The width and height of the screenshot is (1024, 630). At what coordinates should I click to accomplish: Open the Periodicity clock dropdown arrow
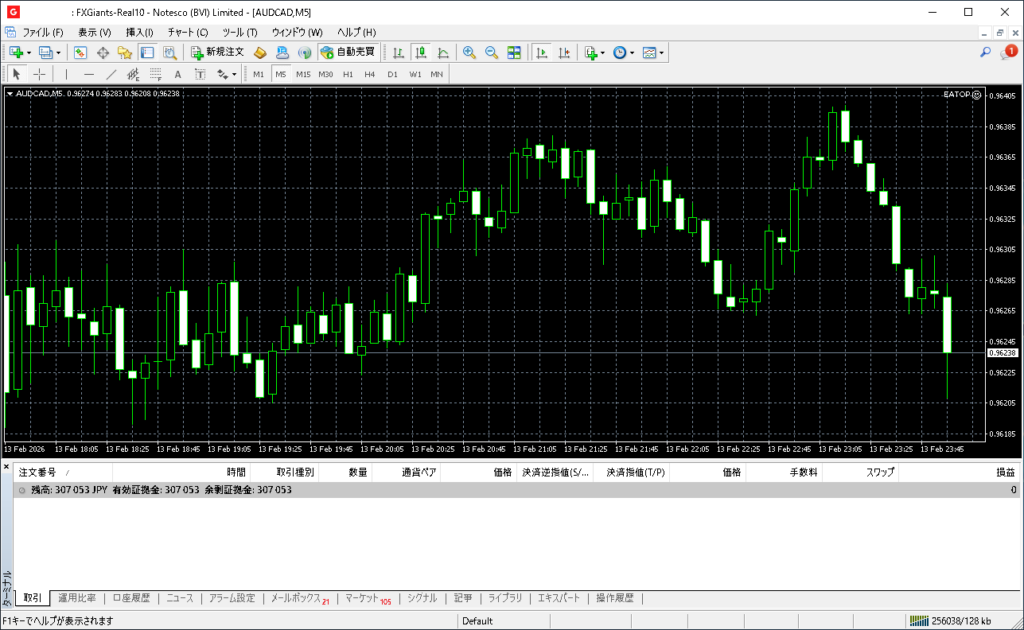click(632, 52)
